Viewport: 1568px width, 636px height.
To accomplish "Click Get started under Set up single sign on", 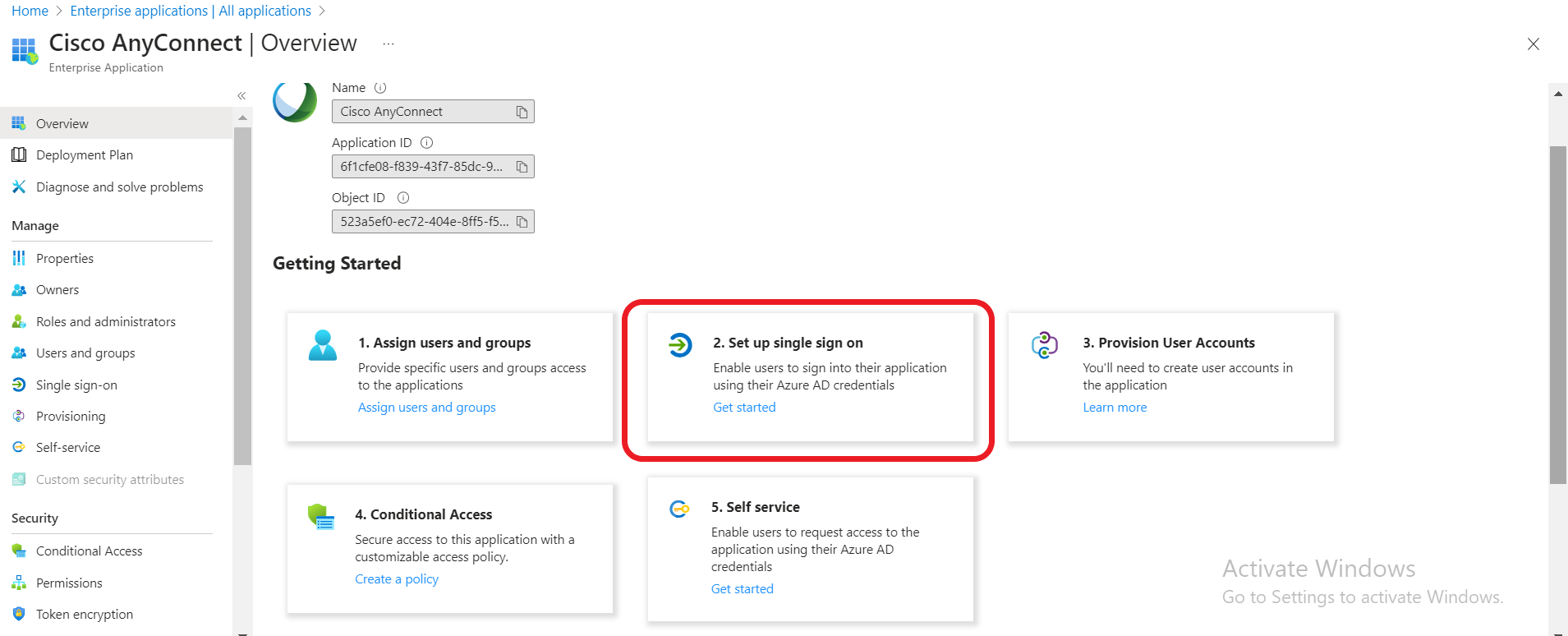I will (744, 408).
